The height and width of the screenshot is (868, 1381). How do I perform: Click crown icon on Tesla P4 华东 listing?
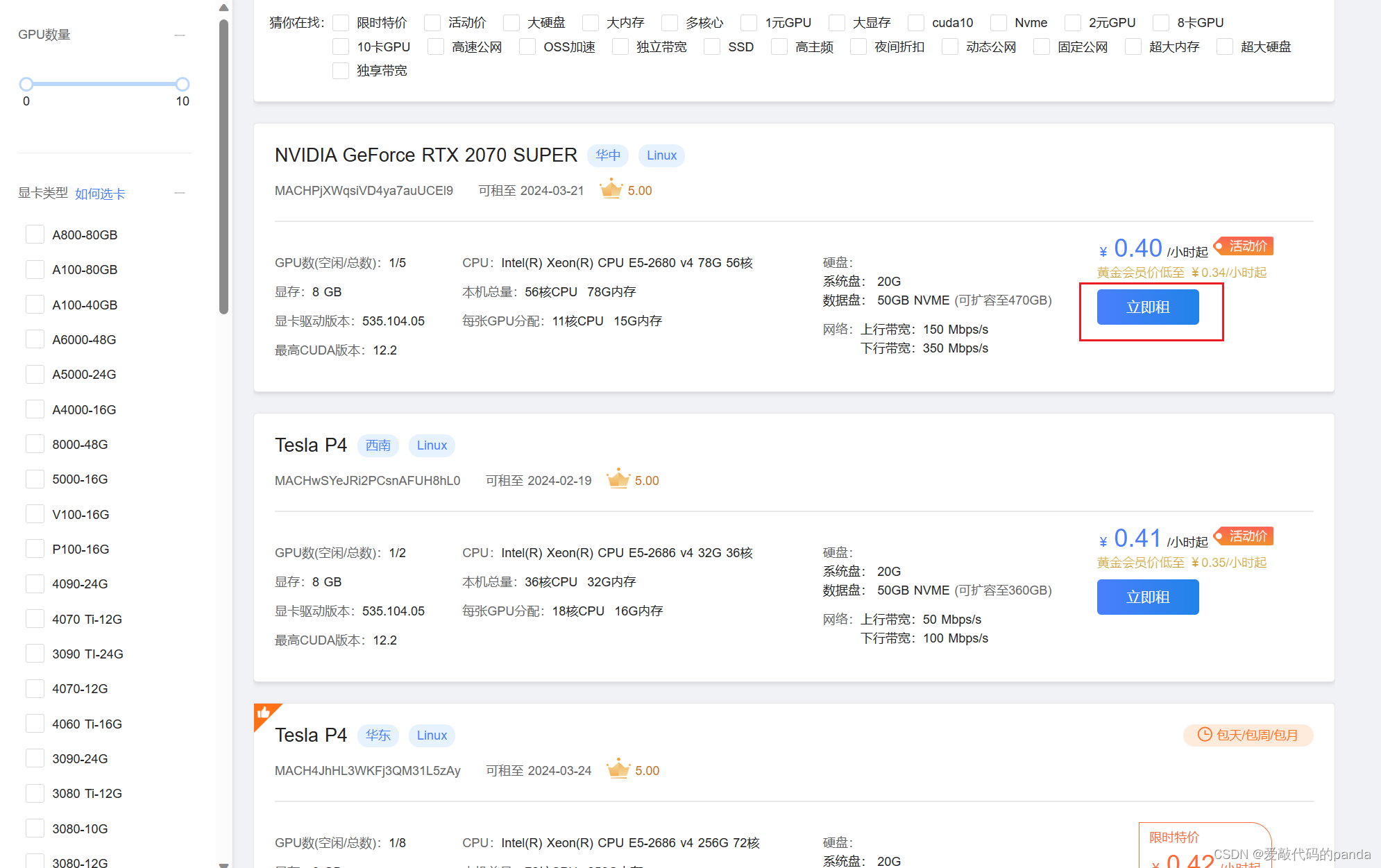618,769
